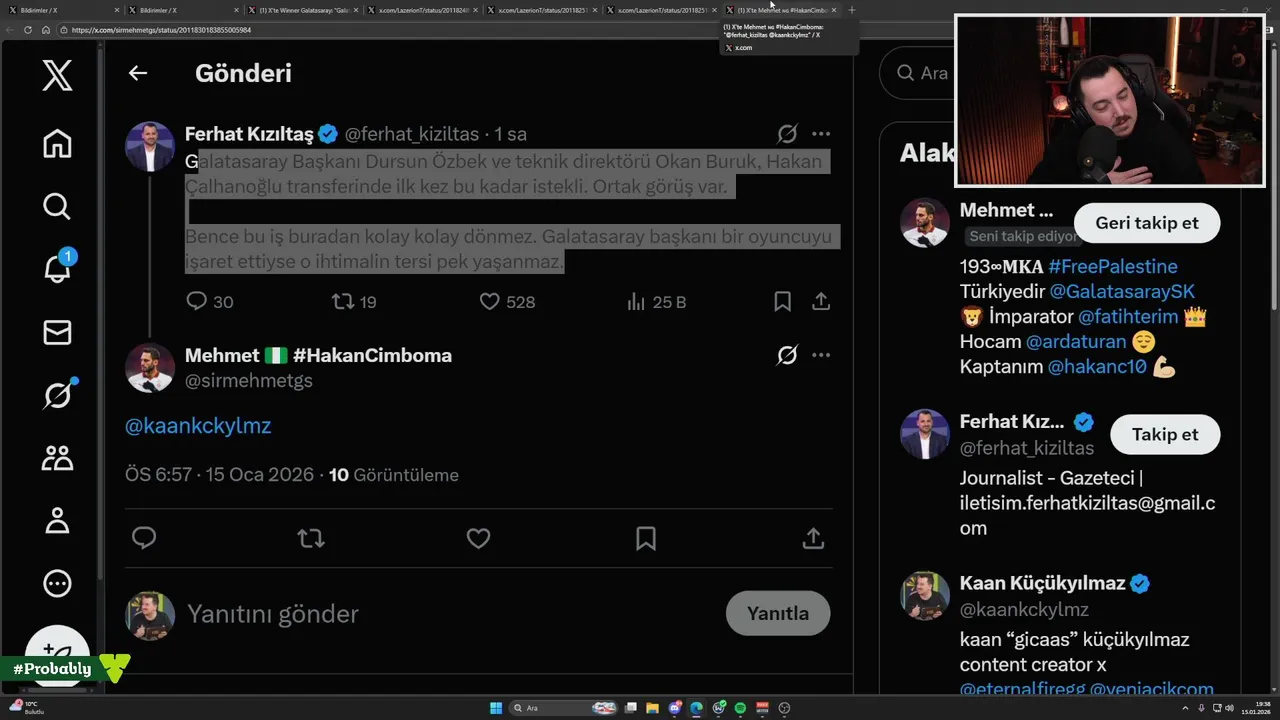The image size is (1280, 720).
Task: Go to X home via the logo
Action: [x=57, y=75]
